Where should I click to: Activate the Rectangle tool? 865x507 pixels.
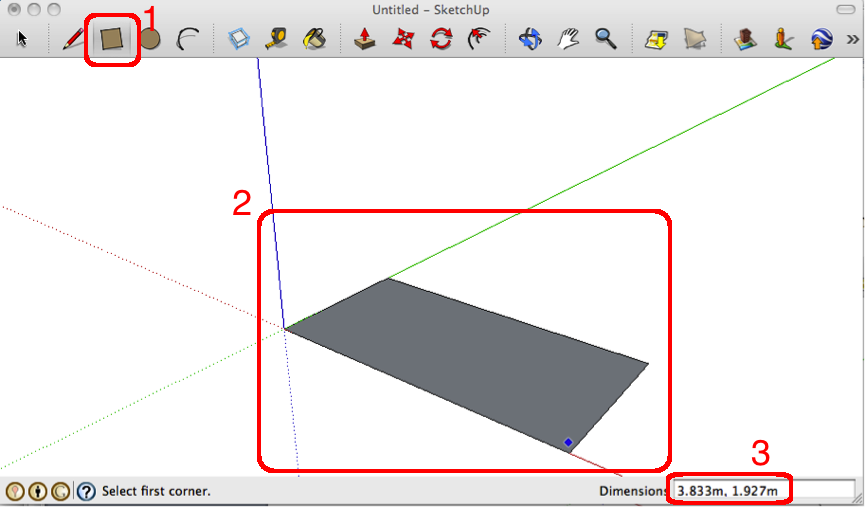tap(112, 39)
